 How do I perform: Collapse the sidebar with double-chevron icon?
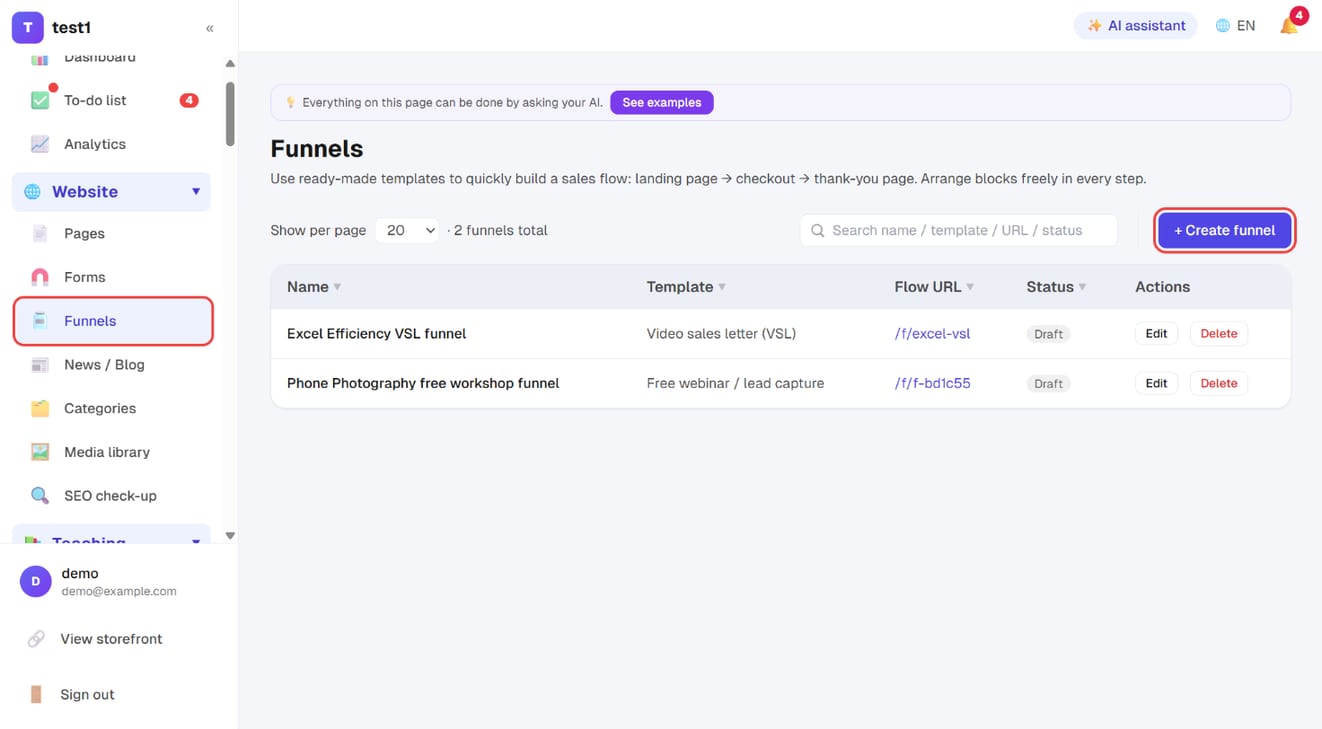pyautogui.click(x=209, y=28)
